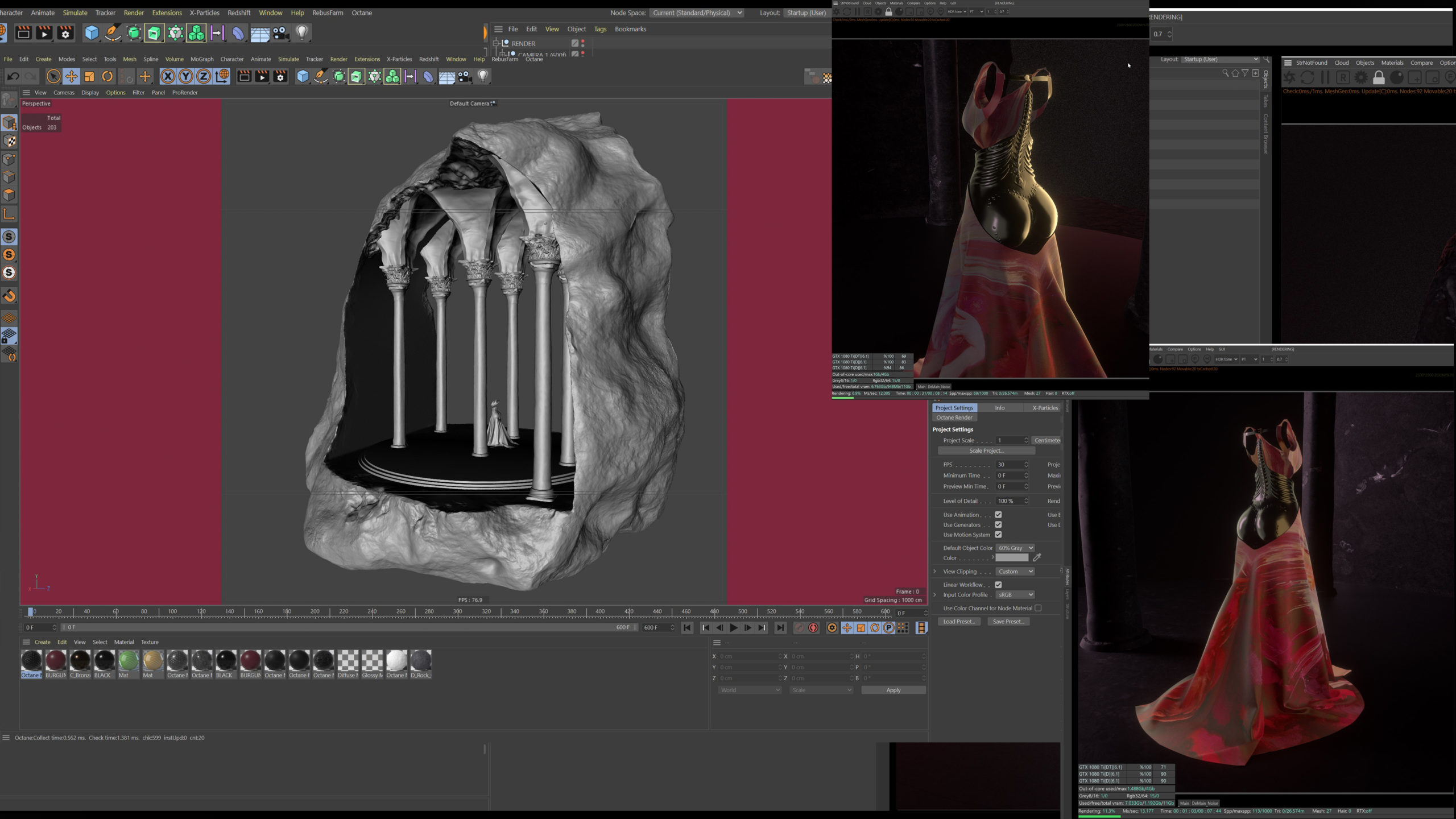1456x819 pixels.
Task: Enable Use Color Channel for Node Material
Action: tap(1038, 608)
